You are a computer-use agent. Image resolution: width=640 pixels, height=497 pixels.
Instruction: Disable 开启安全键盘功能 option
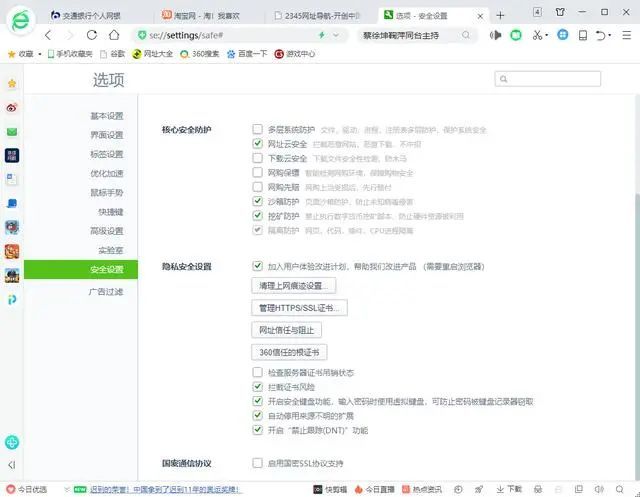(257, 401)
